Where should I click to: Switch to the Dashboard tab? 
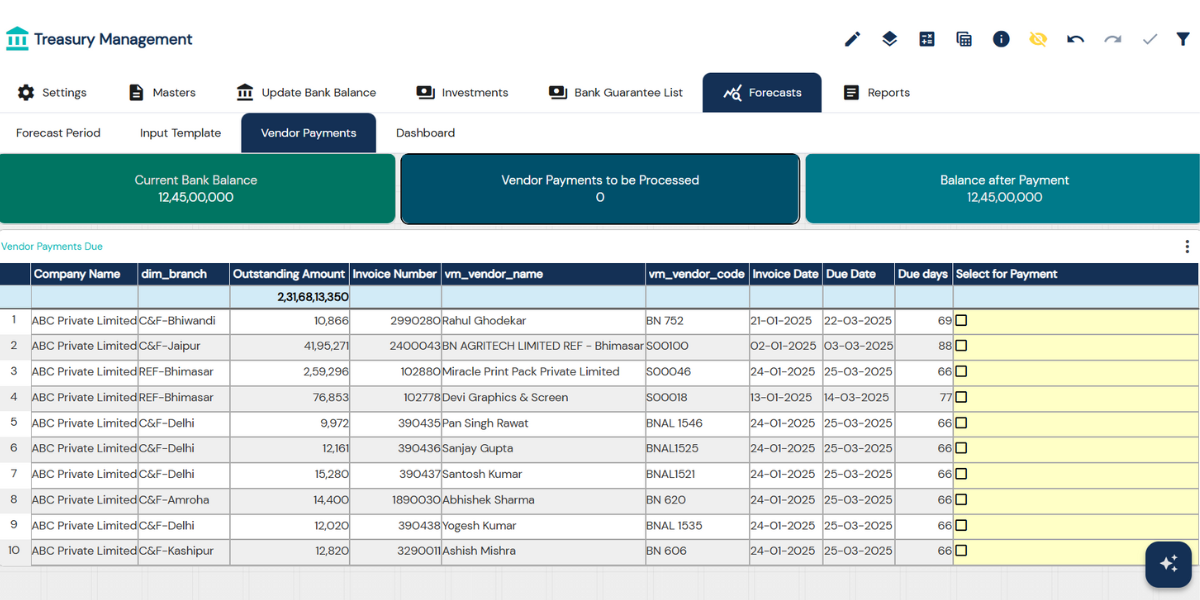[425, 133]
